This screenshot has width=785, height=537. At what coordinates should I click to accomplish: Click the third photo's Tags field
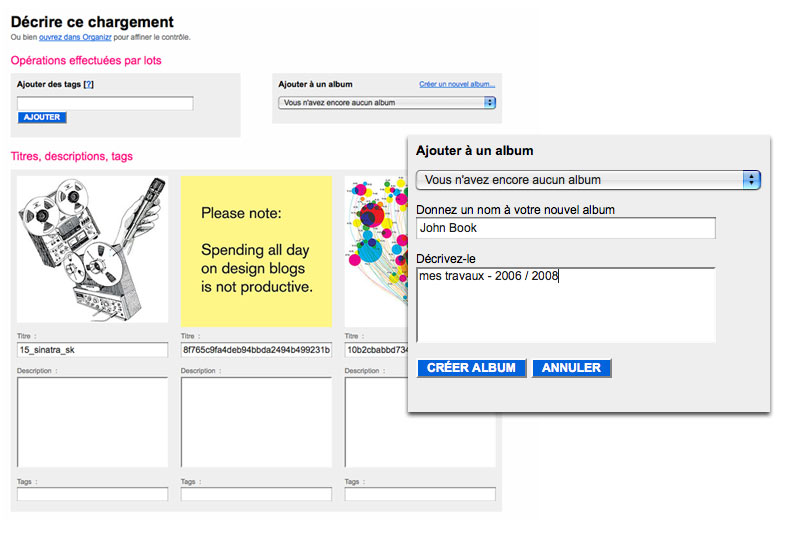pyautogui.click(x=420, y=494)
